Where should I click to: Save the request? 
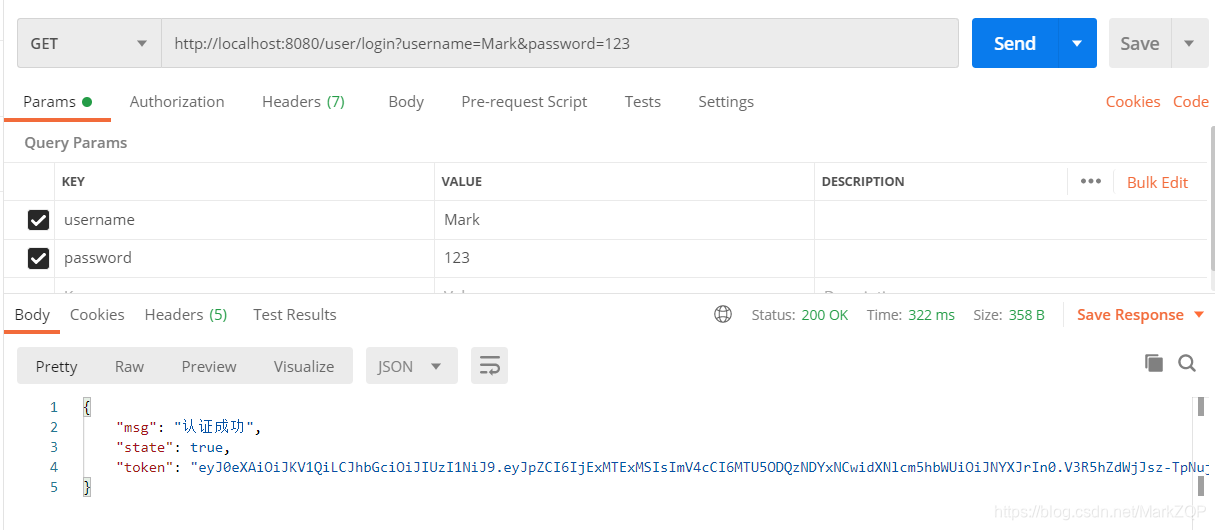[1139, 44]
